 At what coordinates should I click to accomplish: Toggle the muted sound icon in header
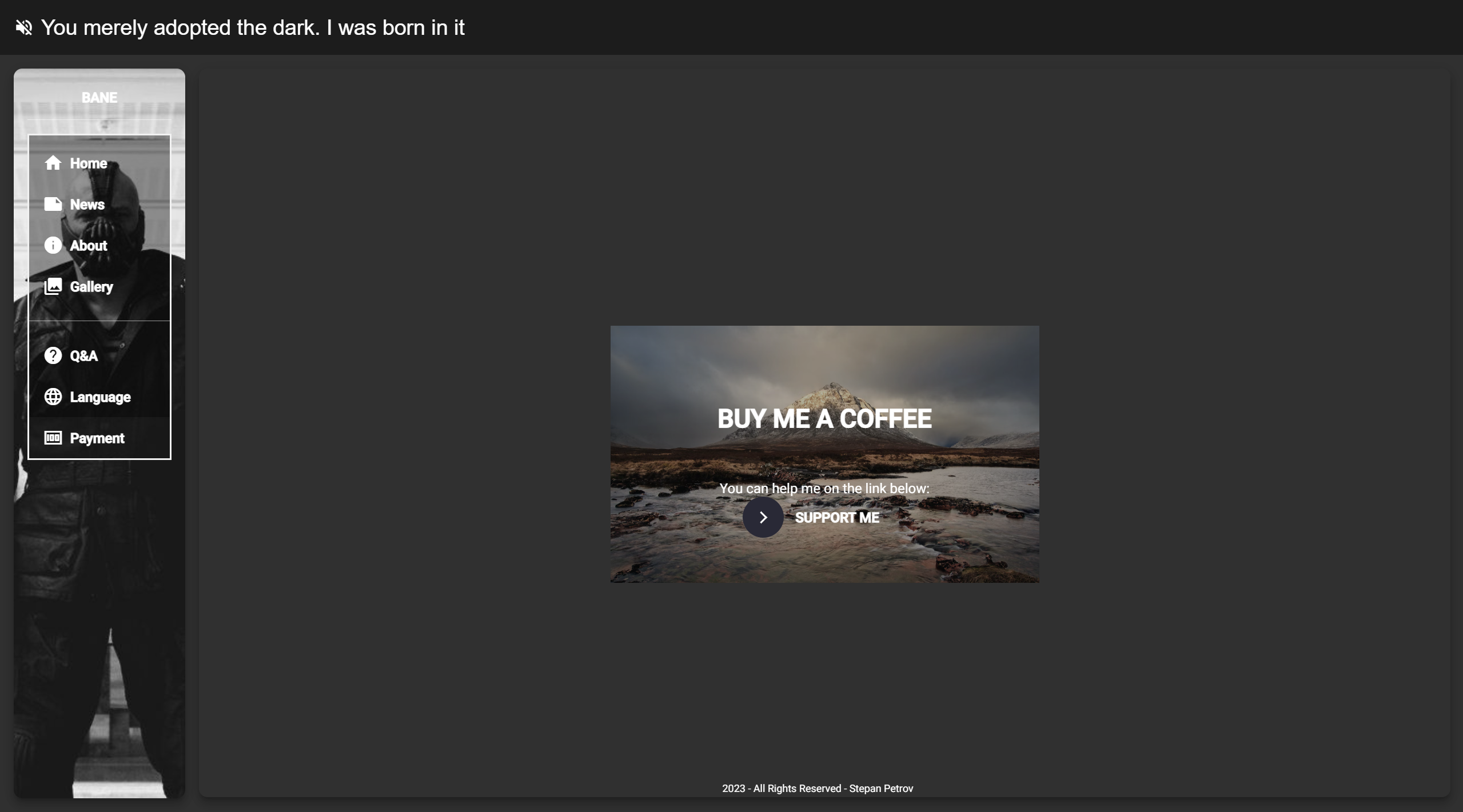tap(24, 27)
